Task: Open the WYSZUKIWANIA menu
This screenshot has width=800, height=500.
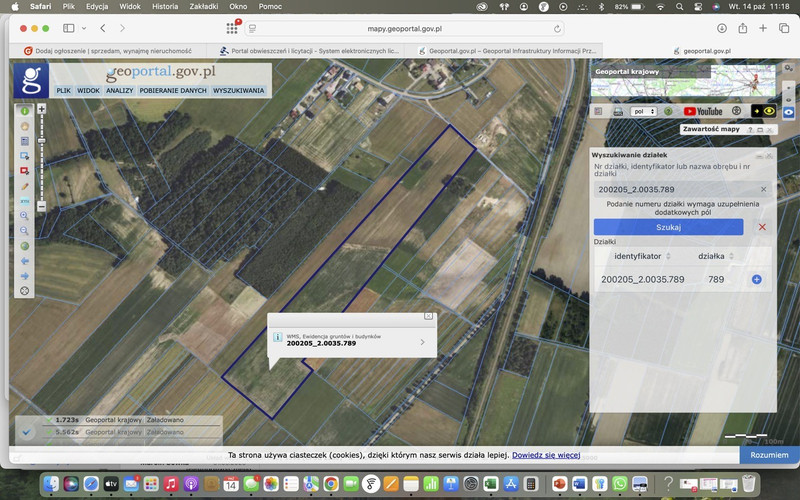Action: pyautogui.click(x=238, y=90)
